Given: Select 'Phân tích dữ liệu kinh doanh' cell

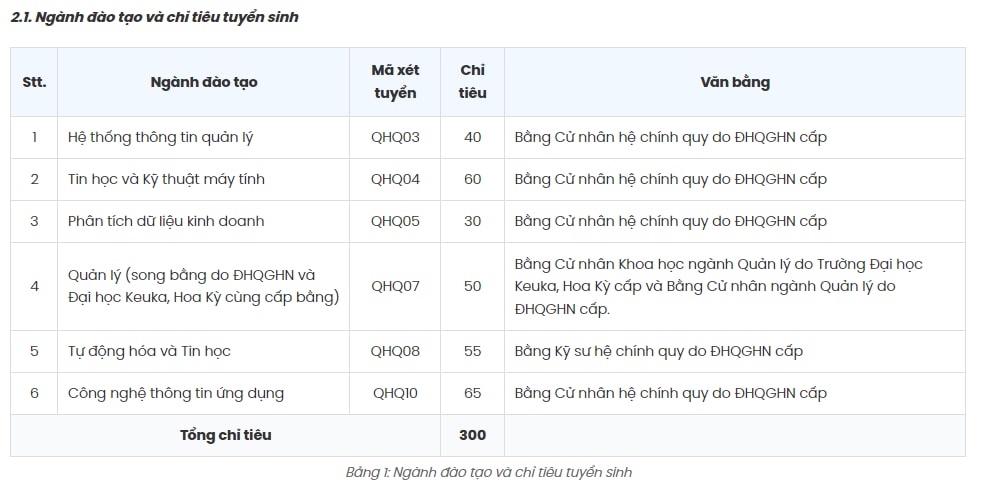Looking at the screenshot, I should pyautogui.click(x=203, y=221).
